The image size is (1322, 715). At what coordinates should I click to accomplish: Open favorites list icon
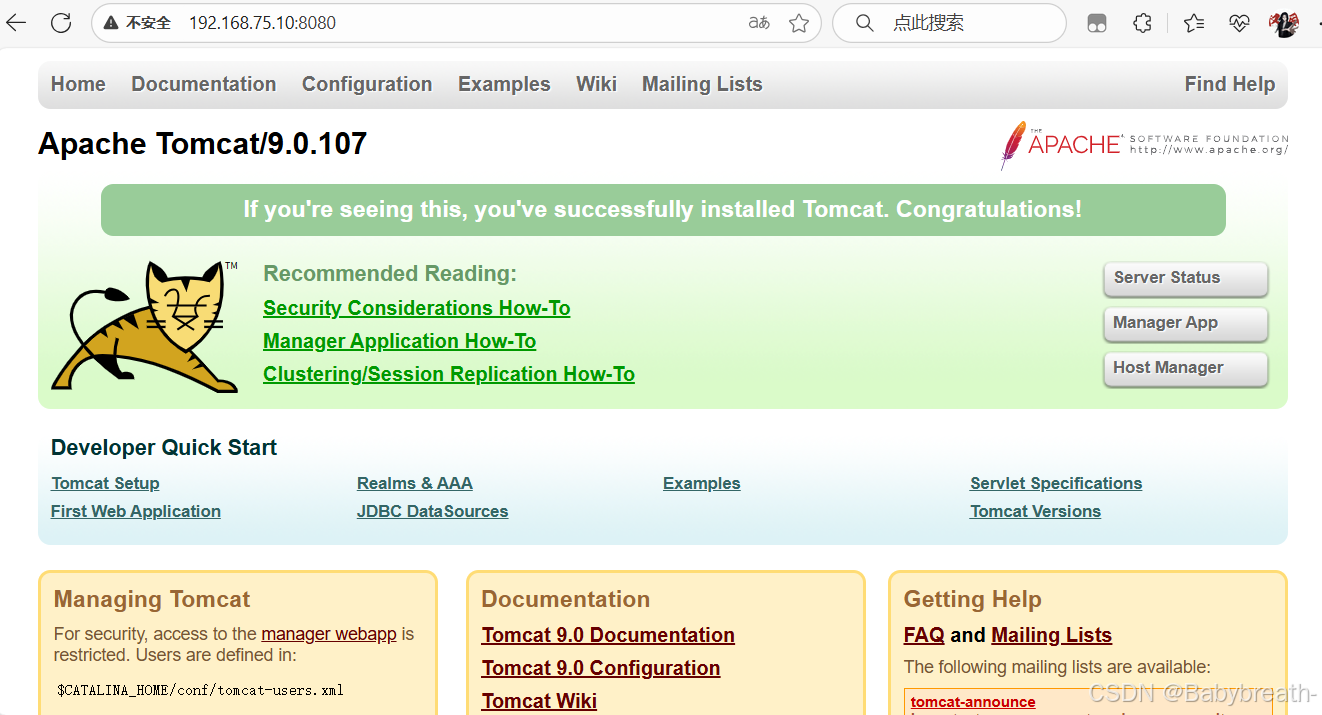click(x=1194, y=23)
